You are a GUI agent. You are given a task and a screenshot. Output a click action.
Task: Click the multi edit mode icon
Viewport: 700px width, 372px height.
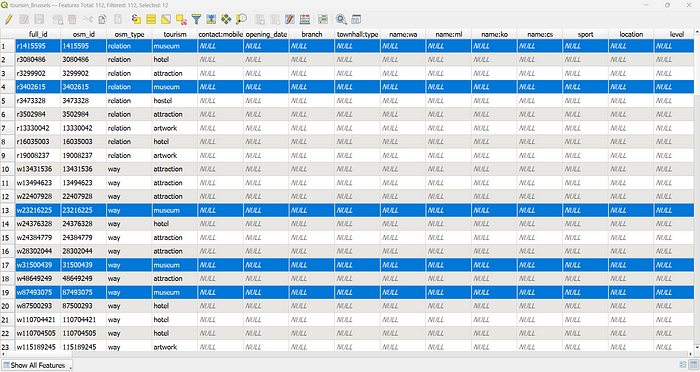click(24, 19)
